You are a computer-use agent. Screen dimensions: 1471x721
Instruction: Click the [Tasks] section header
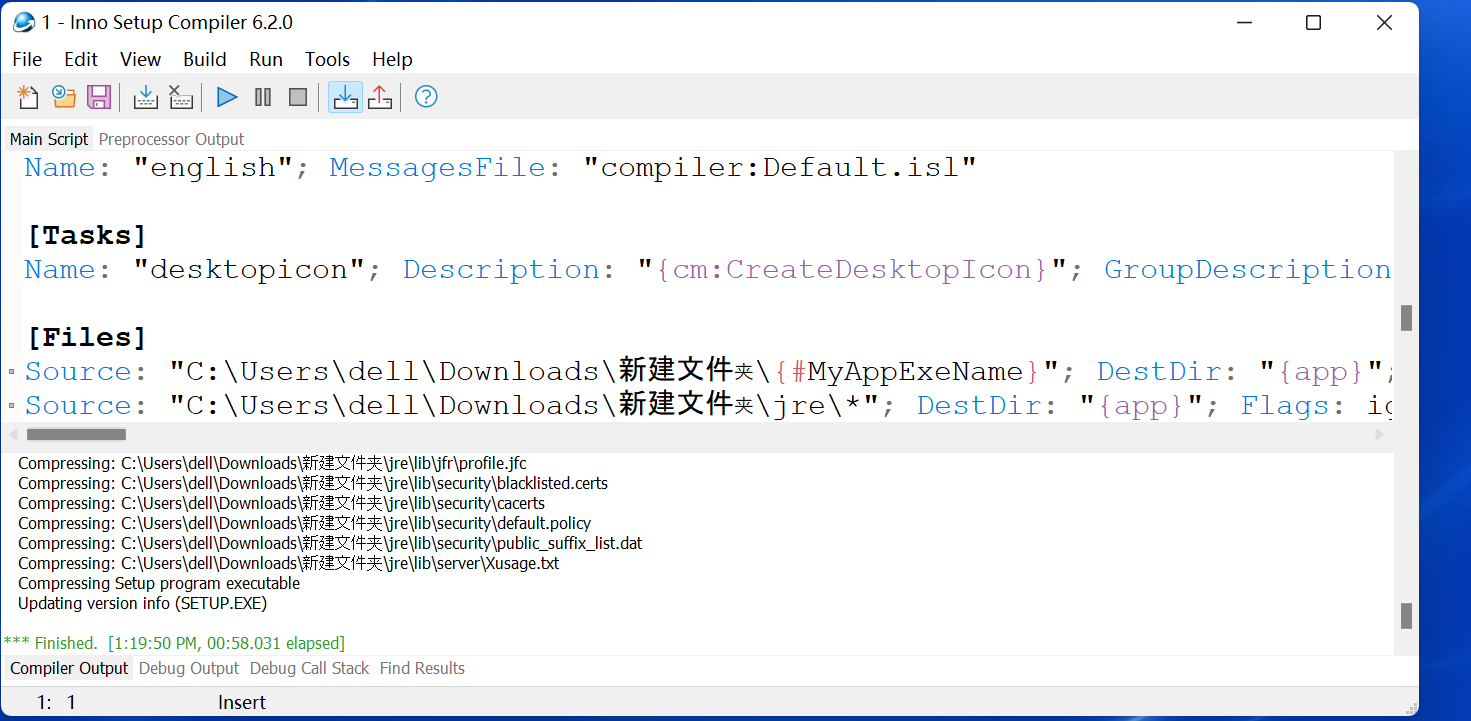click(x=86, y=236)
